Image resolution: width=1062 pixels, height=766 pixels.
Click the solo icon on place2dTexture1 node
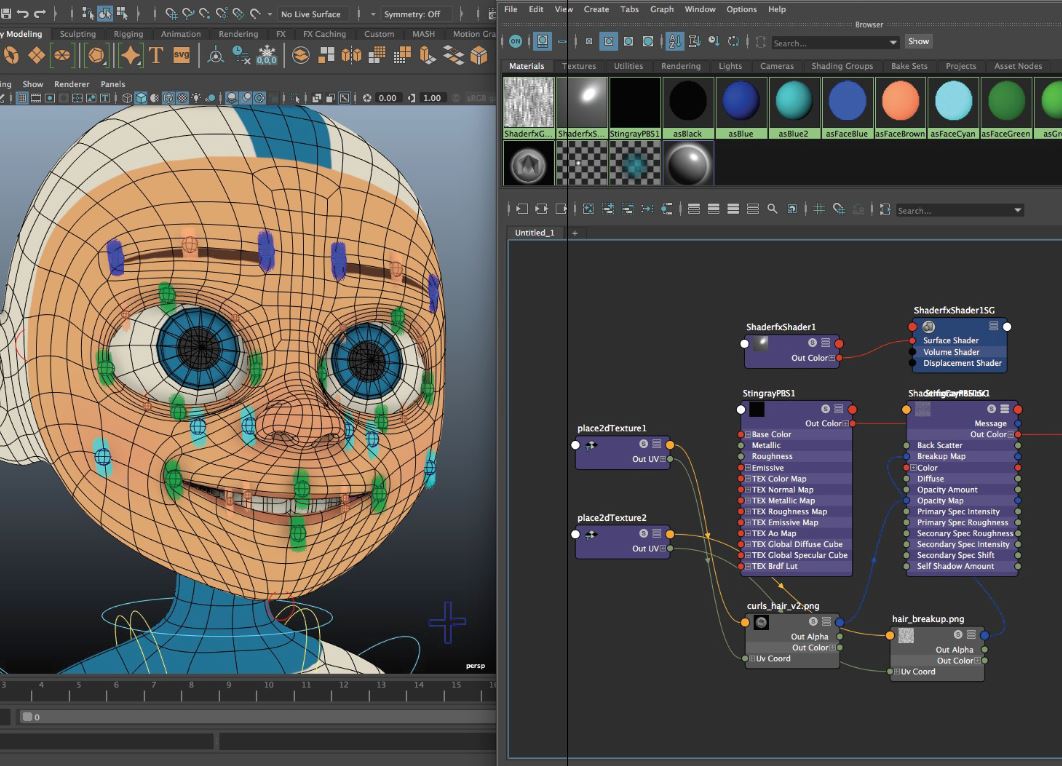click(x=643, y=444)
